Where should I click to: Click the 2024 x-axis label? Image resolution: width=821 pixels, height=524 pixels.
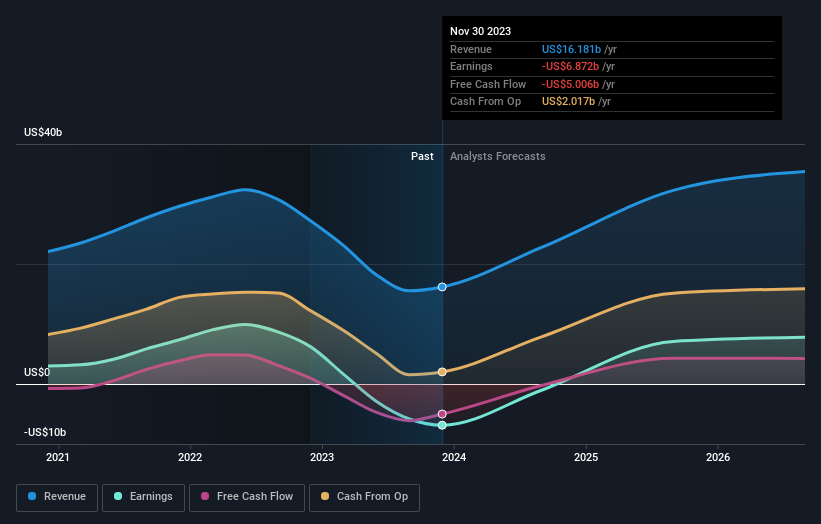point(453,457)
